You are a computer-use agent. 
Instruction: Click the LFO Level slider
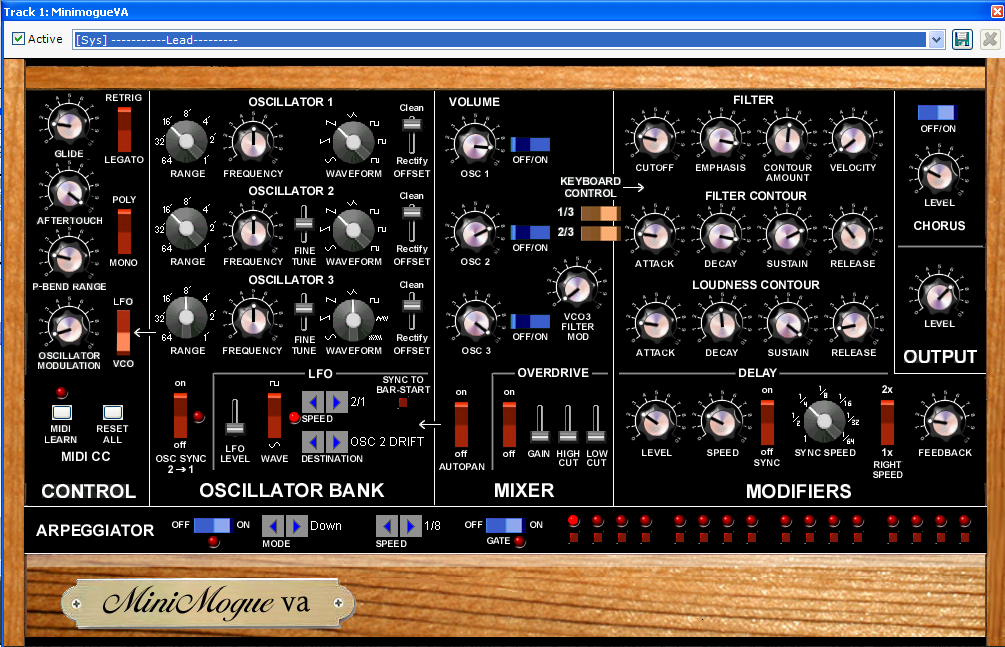[x=235, y=419]
